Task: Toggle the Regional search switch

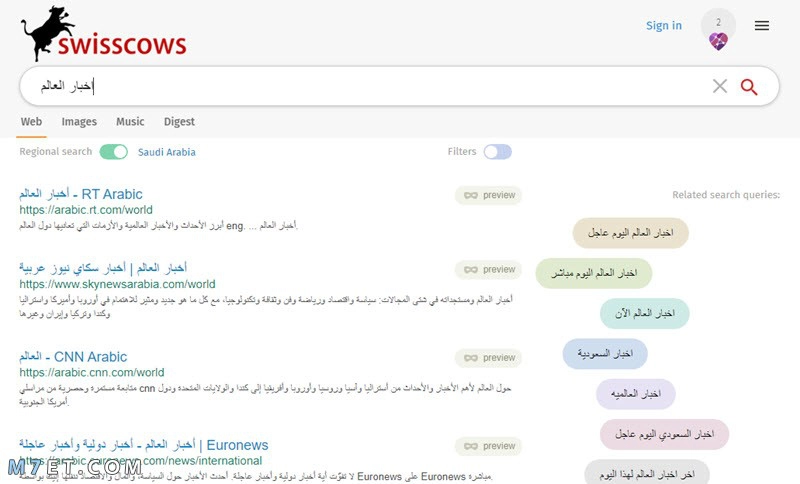Action: point(114,152)
